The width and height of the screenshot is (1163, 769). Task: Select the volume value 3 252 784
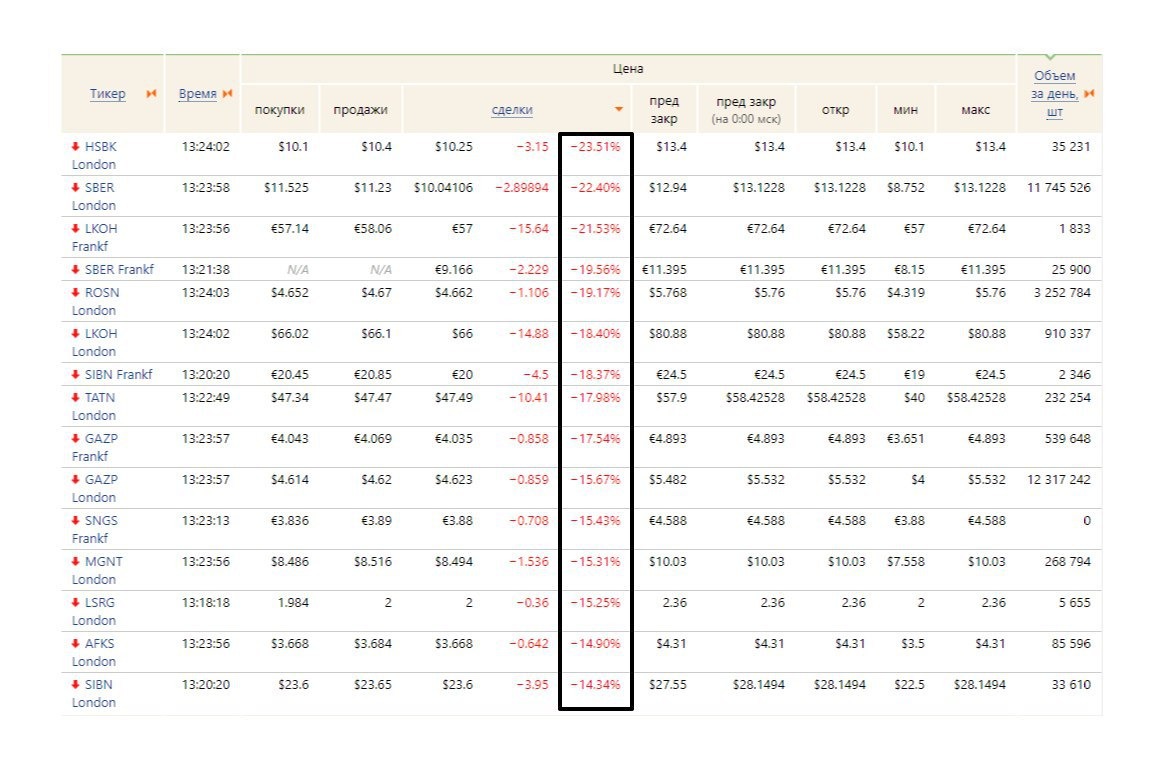[1062, 292]
